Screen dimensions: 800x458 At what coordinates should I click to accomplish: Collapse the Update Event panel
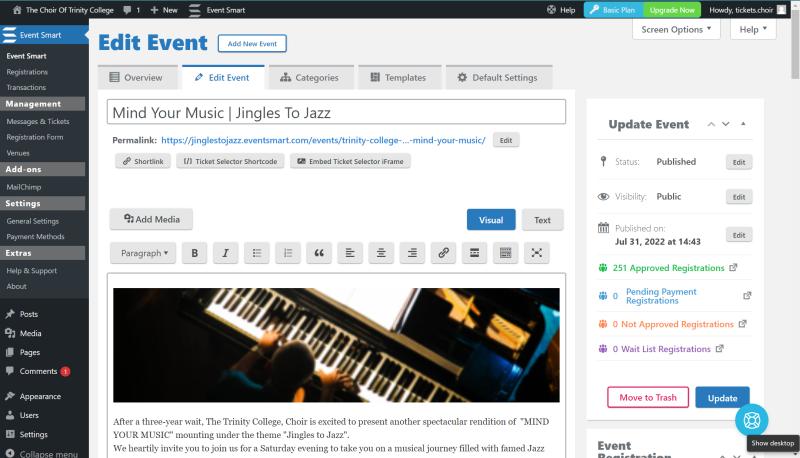pos(743,124)
